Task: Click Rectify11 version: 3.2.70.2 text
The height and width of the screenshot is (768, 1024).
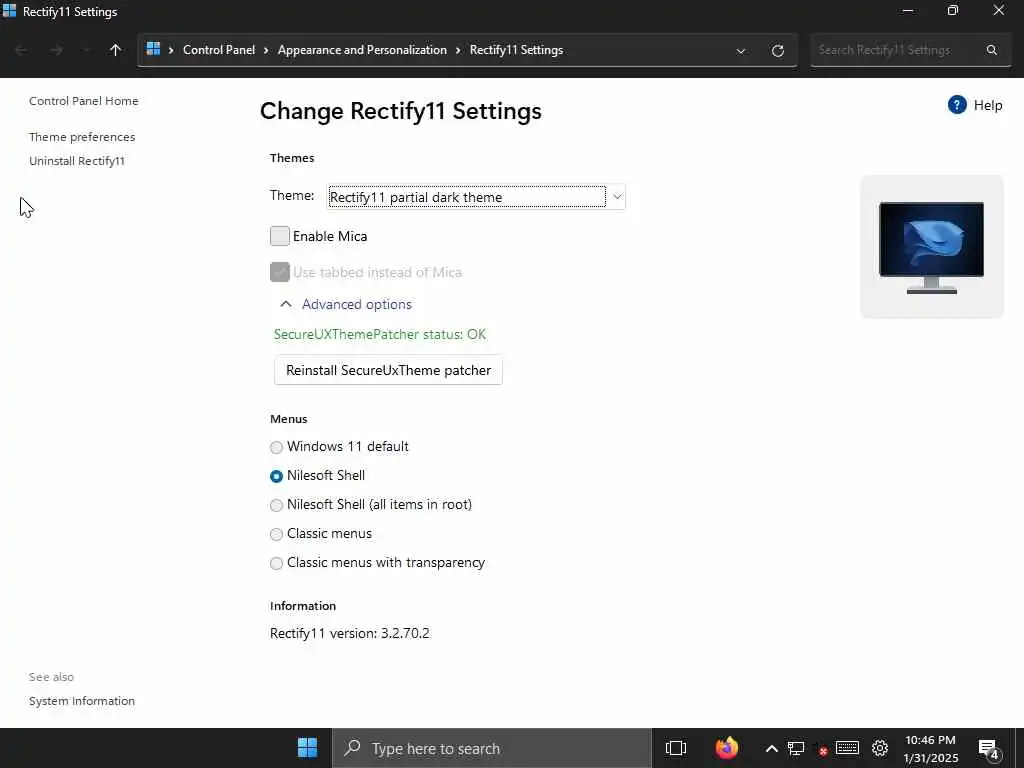Action: pyautogui.click(x=349, y=633)
